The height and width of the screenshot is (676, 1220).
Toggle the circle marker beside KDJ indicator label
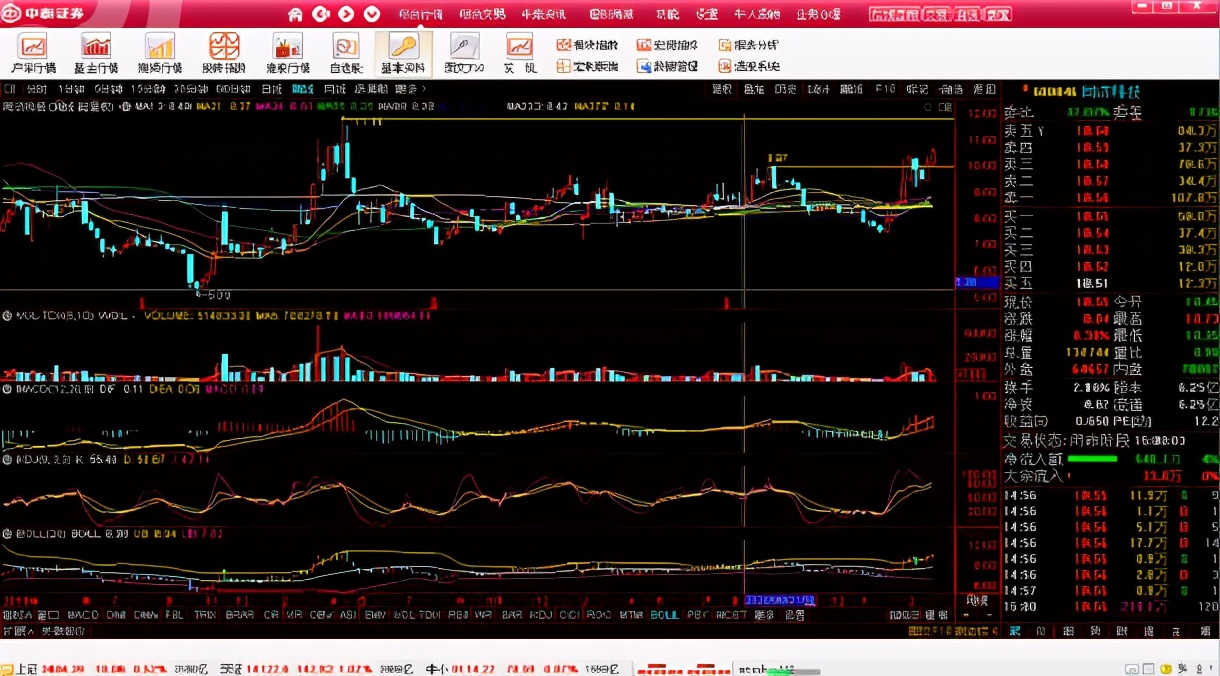click(x=7, y=460)
